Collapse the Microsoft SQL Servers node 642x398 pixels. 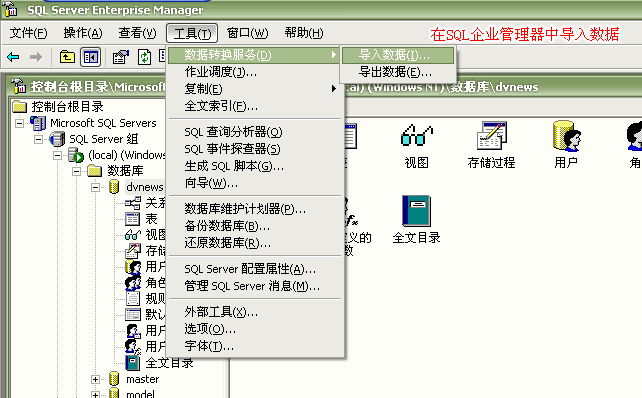pos(19,123)
